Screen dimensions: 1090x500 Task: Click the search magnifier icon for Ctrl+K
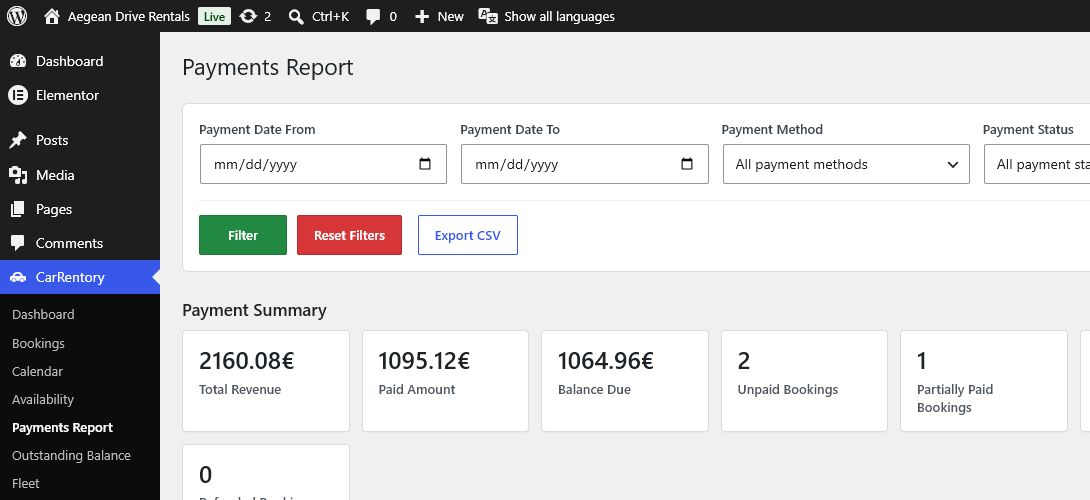(296, 17)
